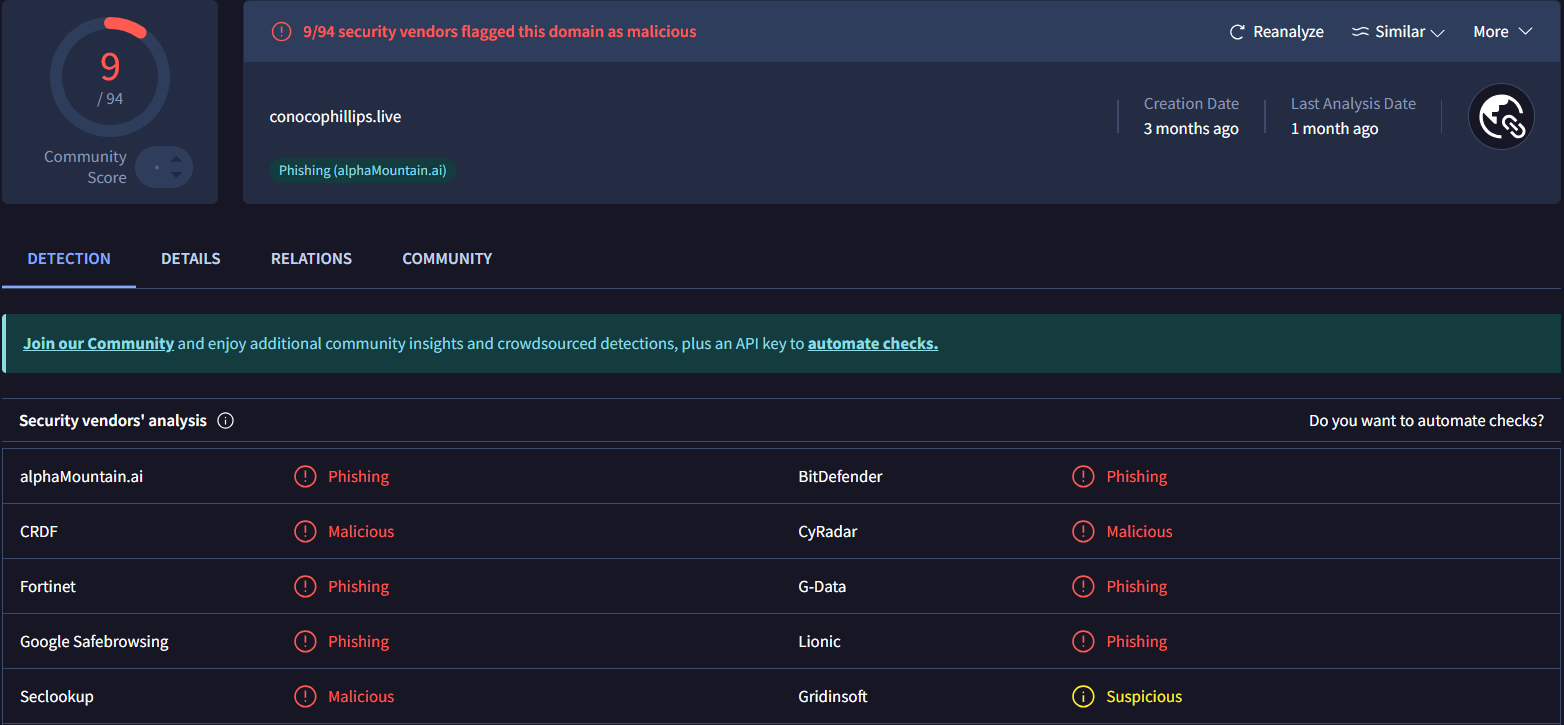Click CyRadar's Malicious verdict text
The width and height of the screenshot is (1564, 725).
coord(1139,532)
